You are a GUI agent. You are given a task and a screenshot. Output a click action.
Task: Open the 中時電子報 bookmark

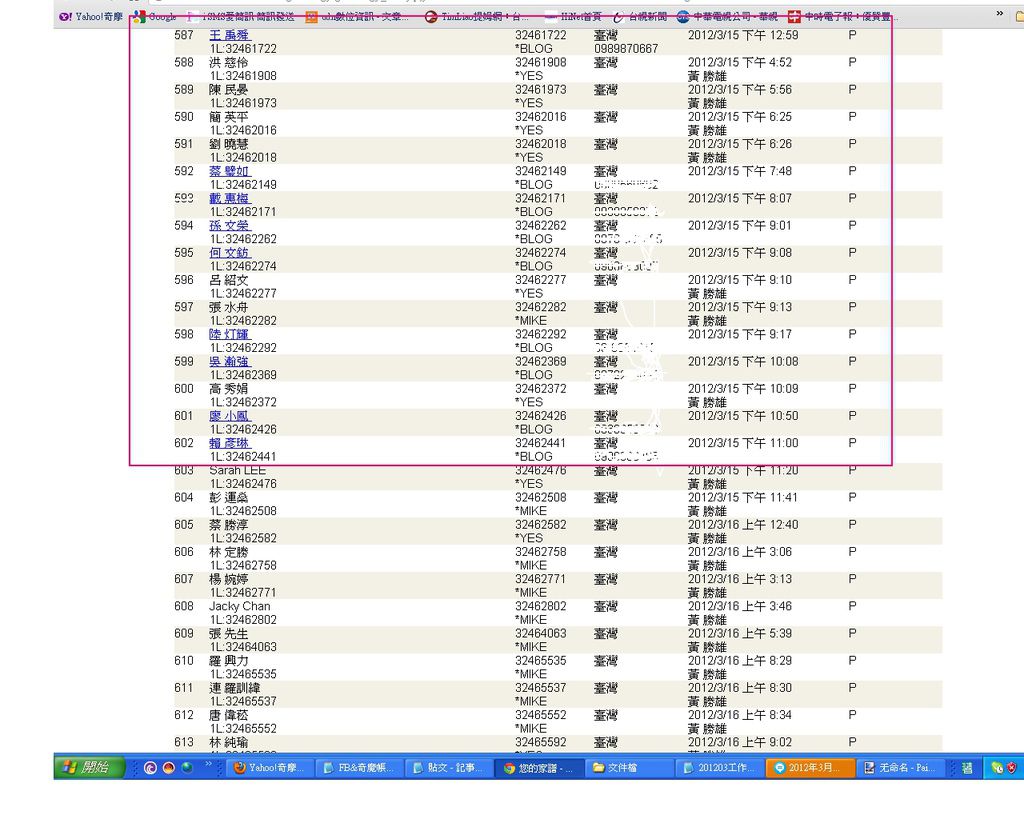(843, 16)
